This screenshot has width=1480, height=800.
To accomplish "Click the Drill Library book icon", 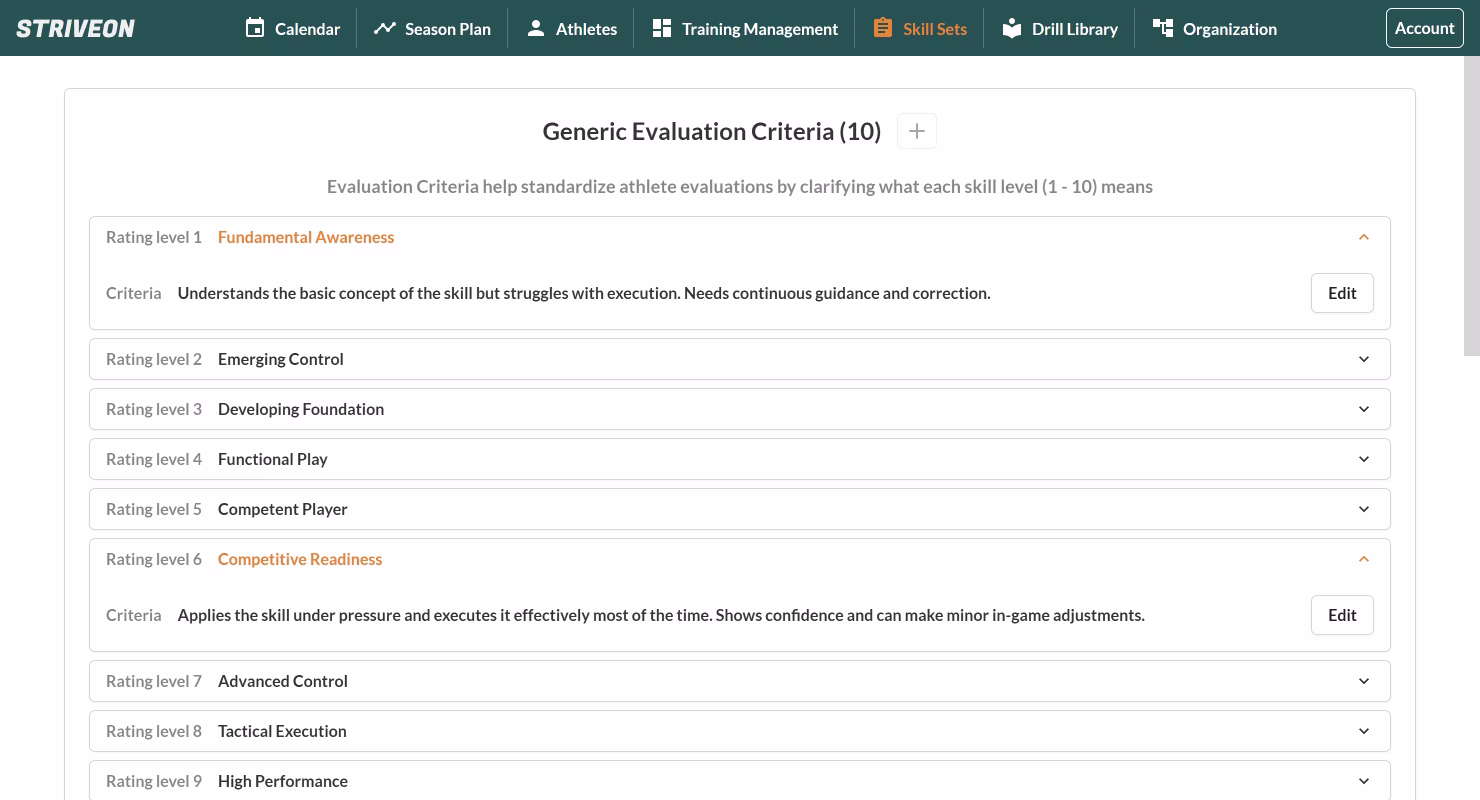I will click(x=1012, y=28).
